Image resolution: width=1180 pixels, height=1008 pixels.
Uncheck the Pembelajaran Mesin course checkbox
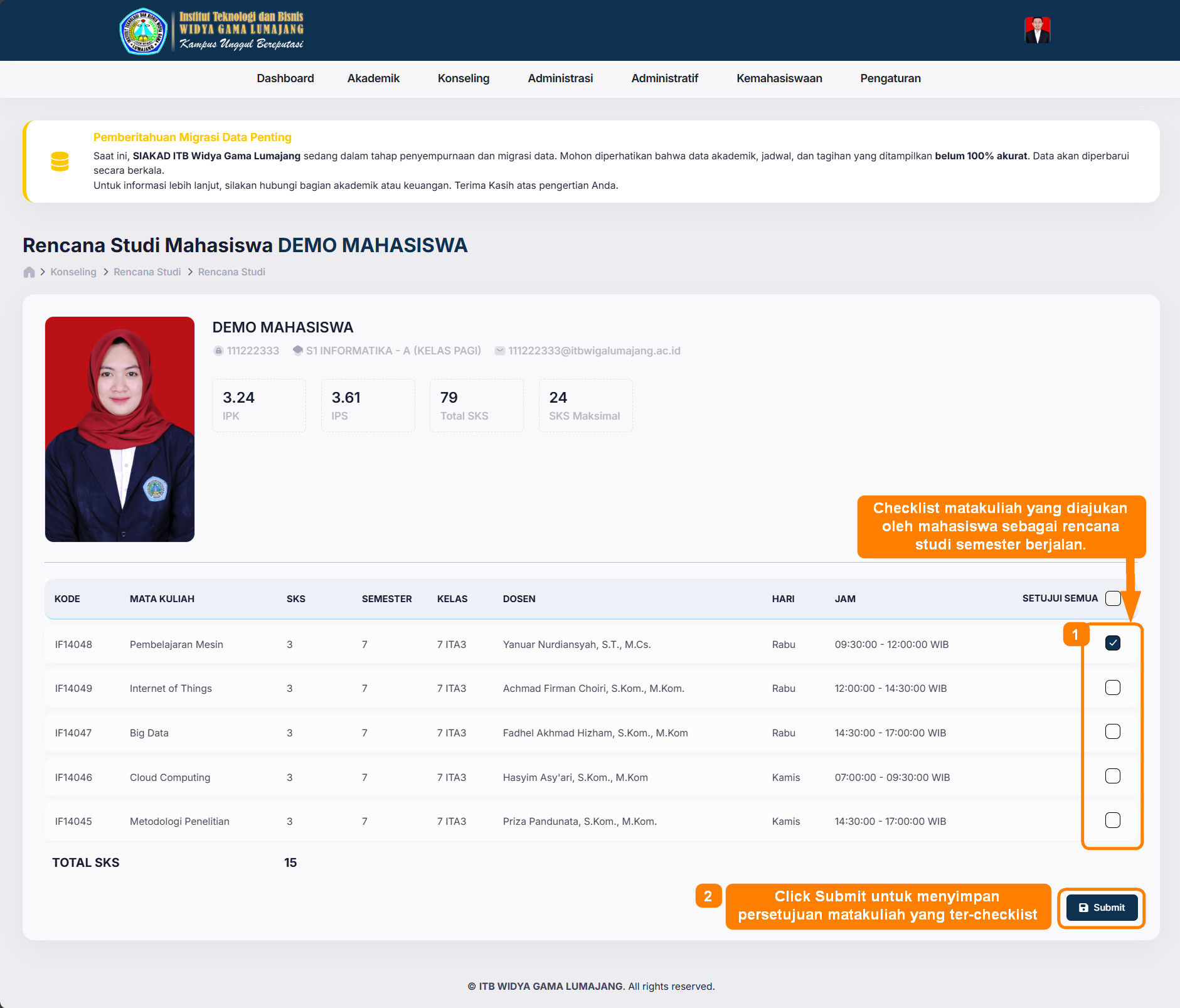1112,644
